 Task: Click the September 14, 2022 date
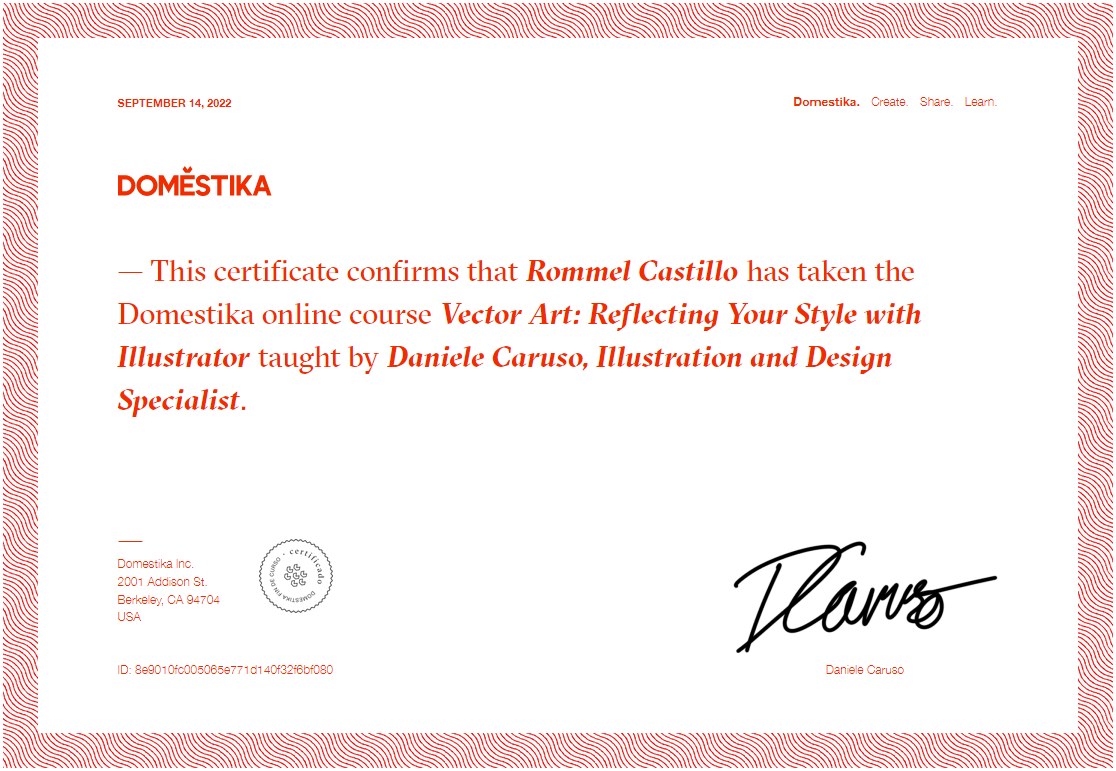[174, 103]
